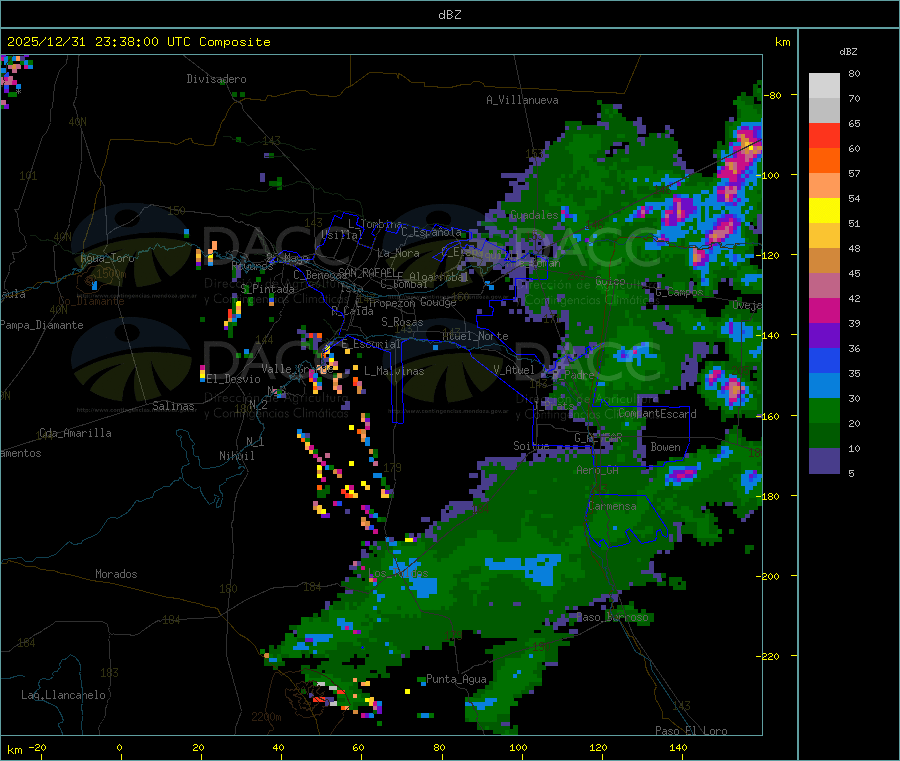Click the '2200m' elevation label
Viewport: 900px width, 761px height.
(x=266, y=717)
